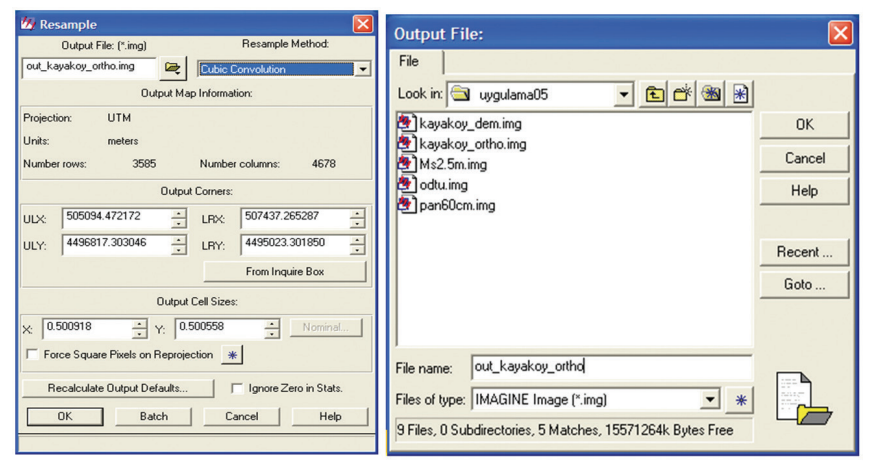
Task: Increase the ULX value with stepper arrow
Action: tap(178, 213)
